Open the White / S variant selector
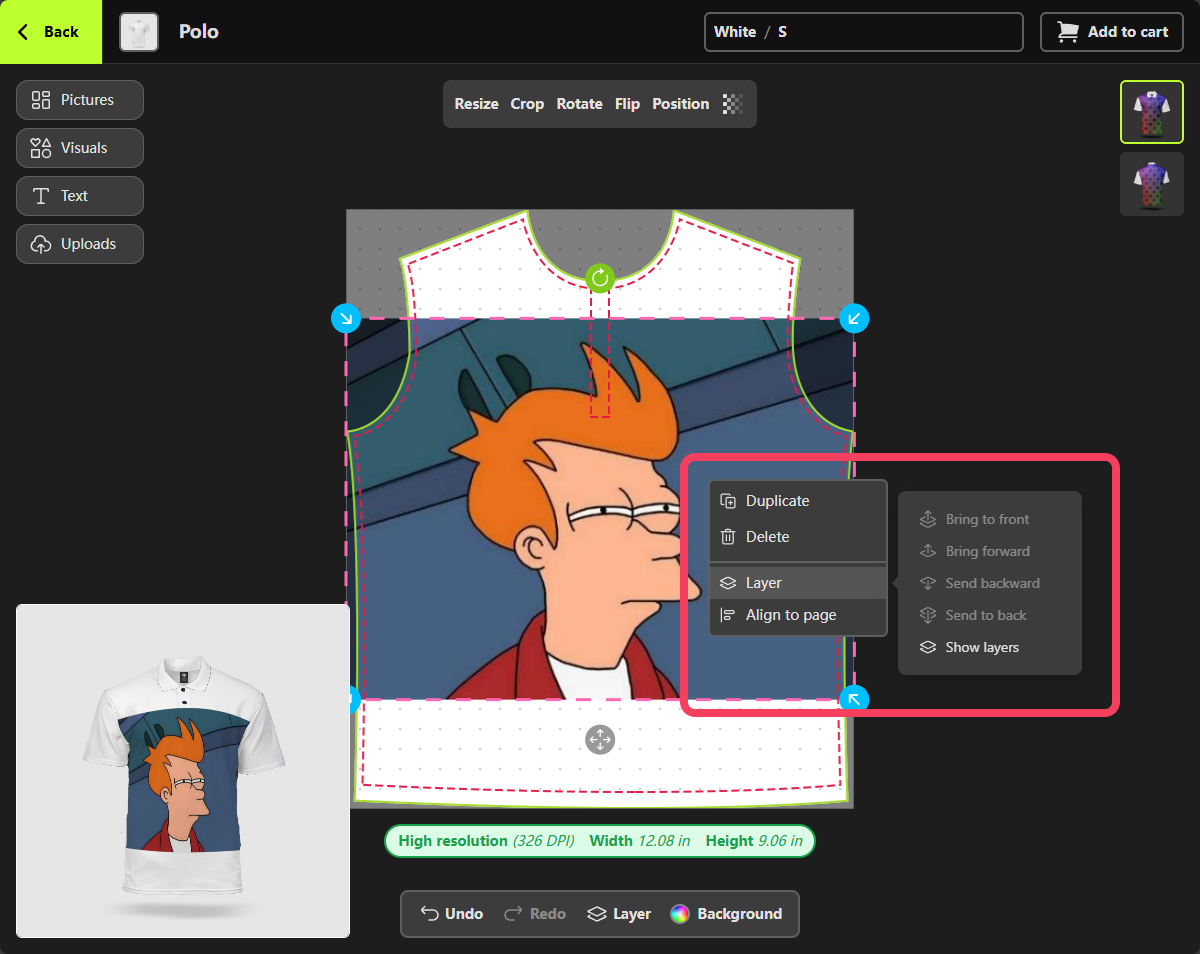The width and height of the screenshot is (1200, 954). (864, 32)
